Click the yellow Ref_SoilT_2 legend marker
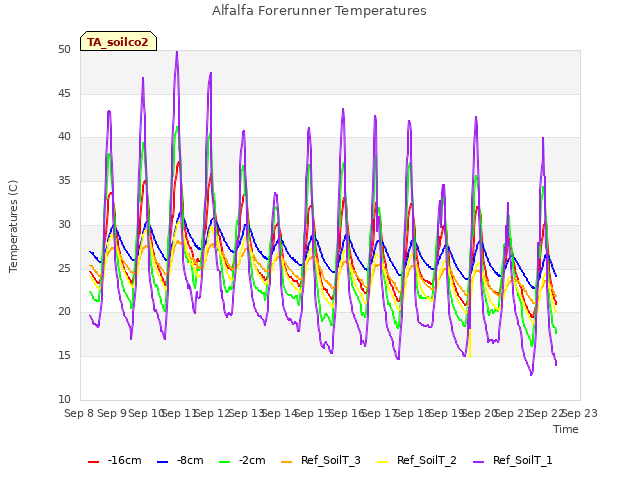 tap(382, 462)
